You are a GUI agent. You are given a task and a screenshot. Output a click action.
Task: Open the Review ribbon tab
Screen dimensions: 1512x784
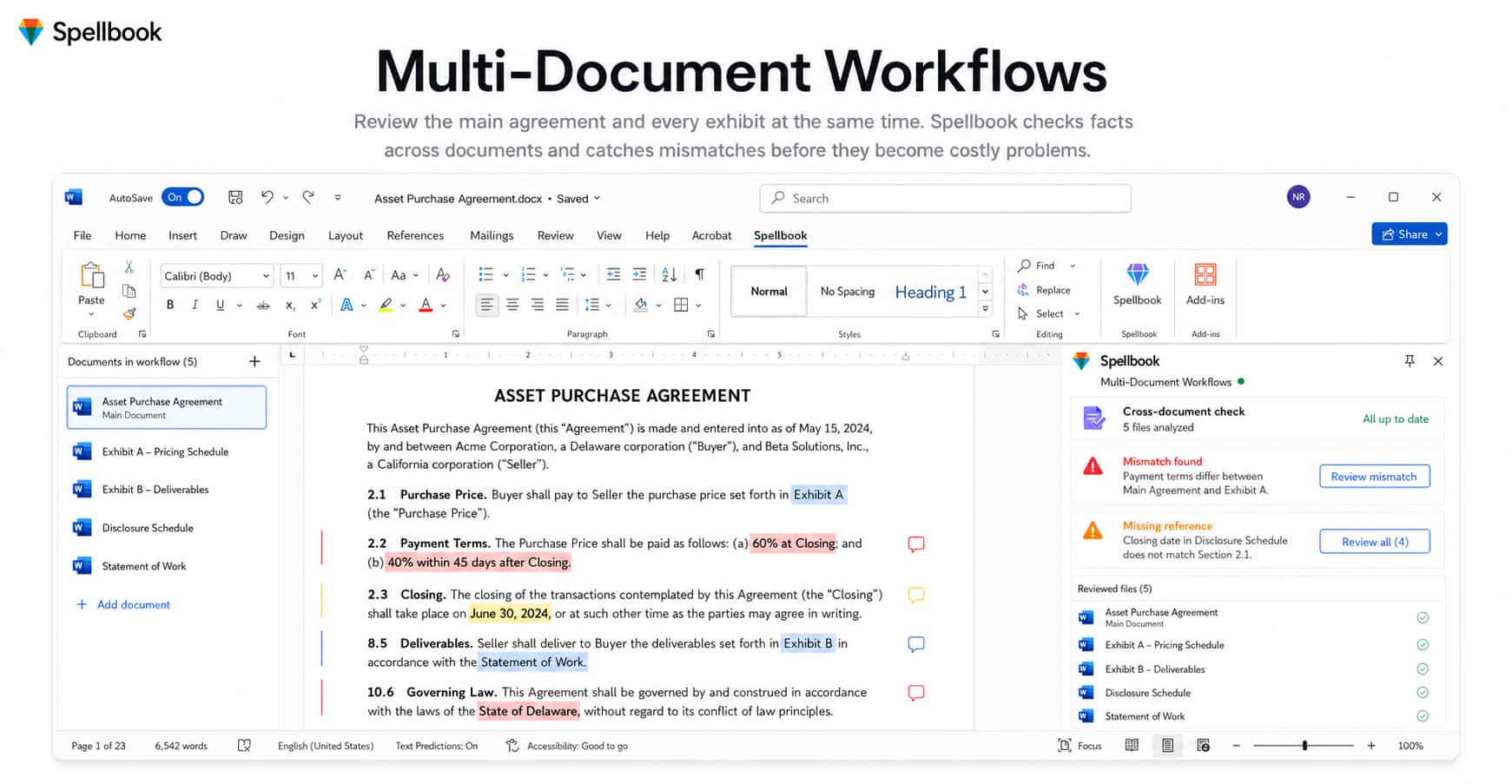pyautogui.click(x=555, y=235)
